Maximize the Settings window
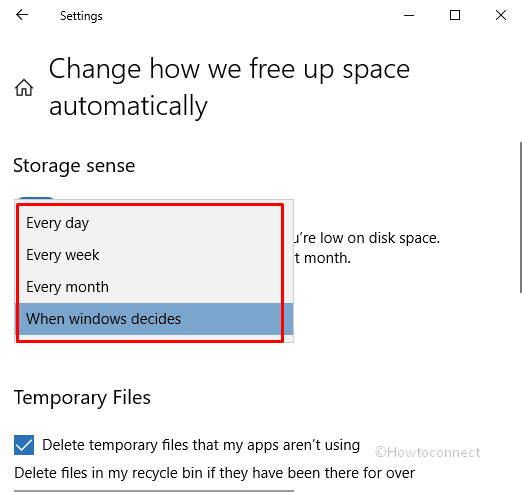 [x=455, y=15]
